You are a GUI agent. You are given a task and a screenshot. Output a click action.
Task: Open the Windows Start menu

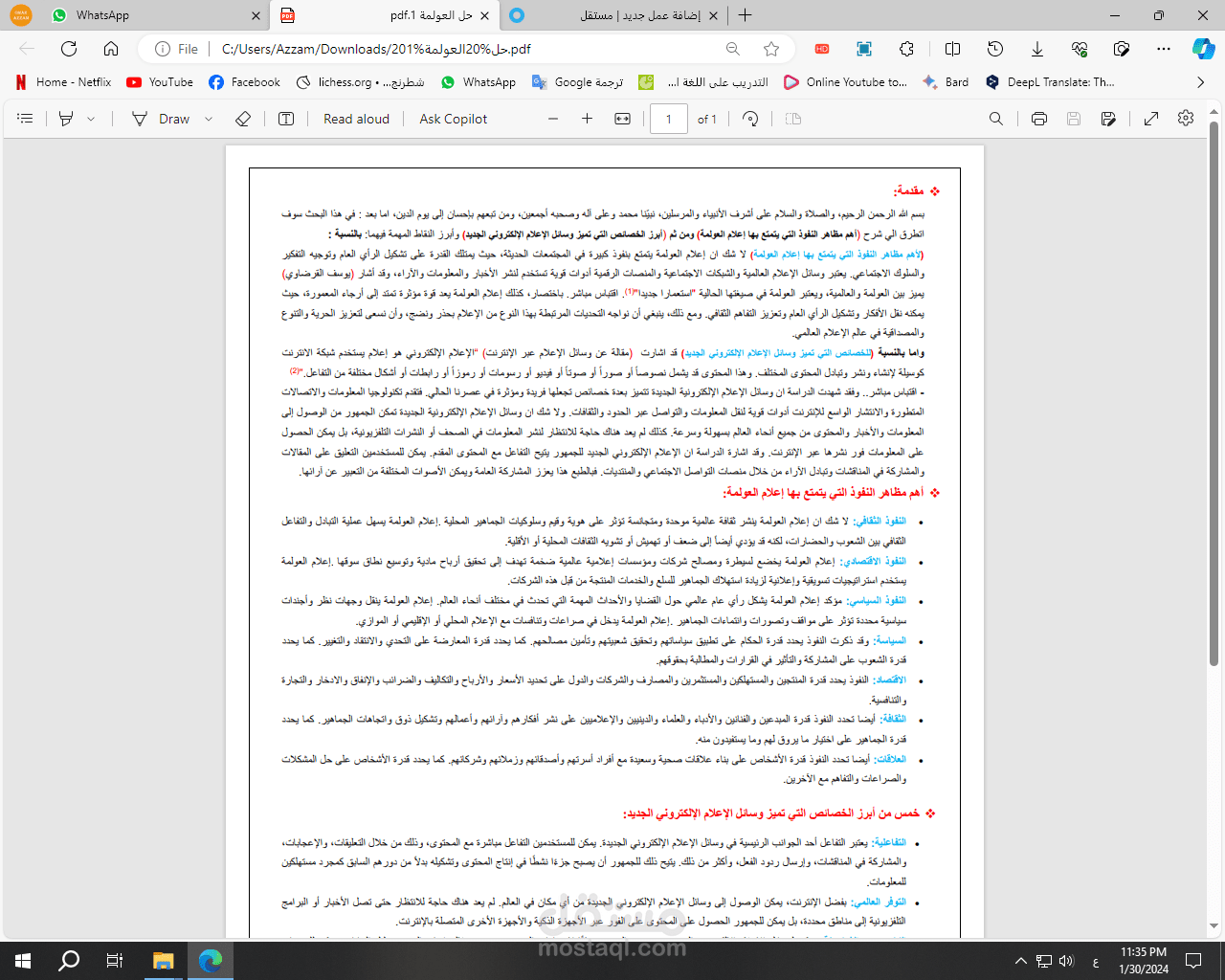pos(23,961)
